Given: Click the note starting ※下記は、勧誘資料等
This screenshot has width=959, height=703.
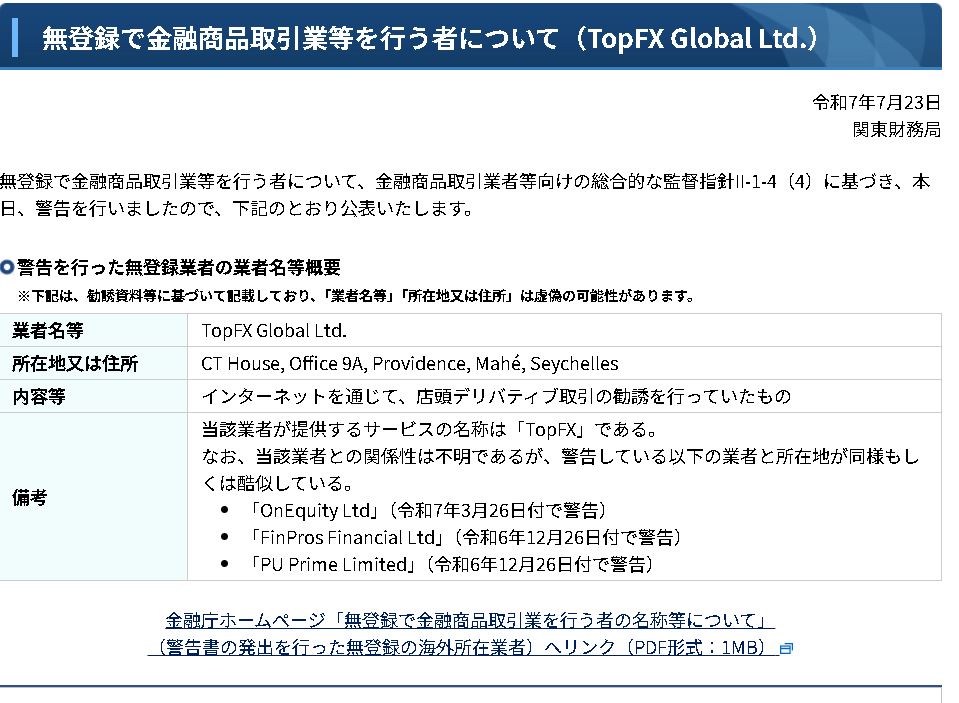Looking at the screenshot, I should 357,296.
